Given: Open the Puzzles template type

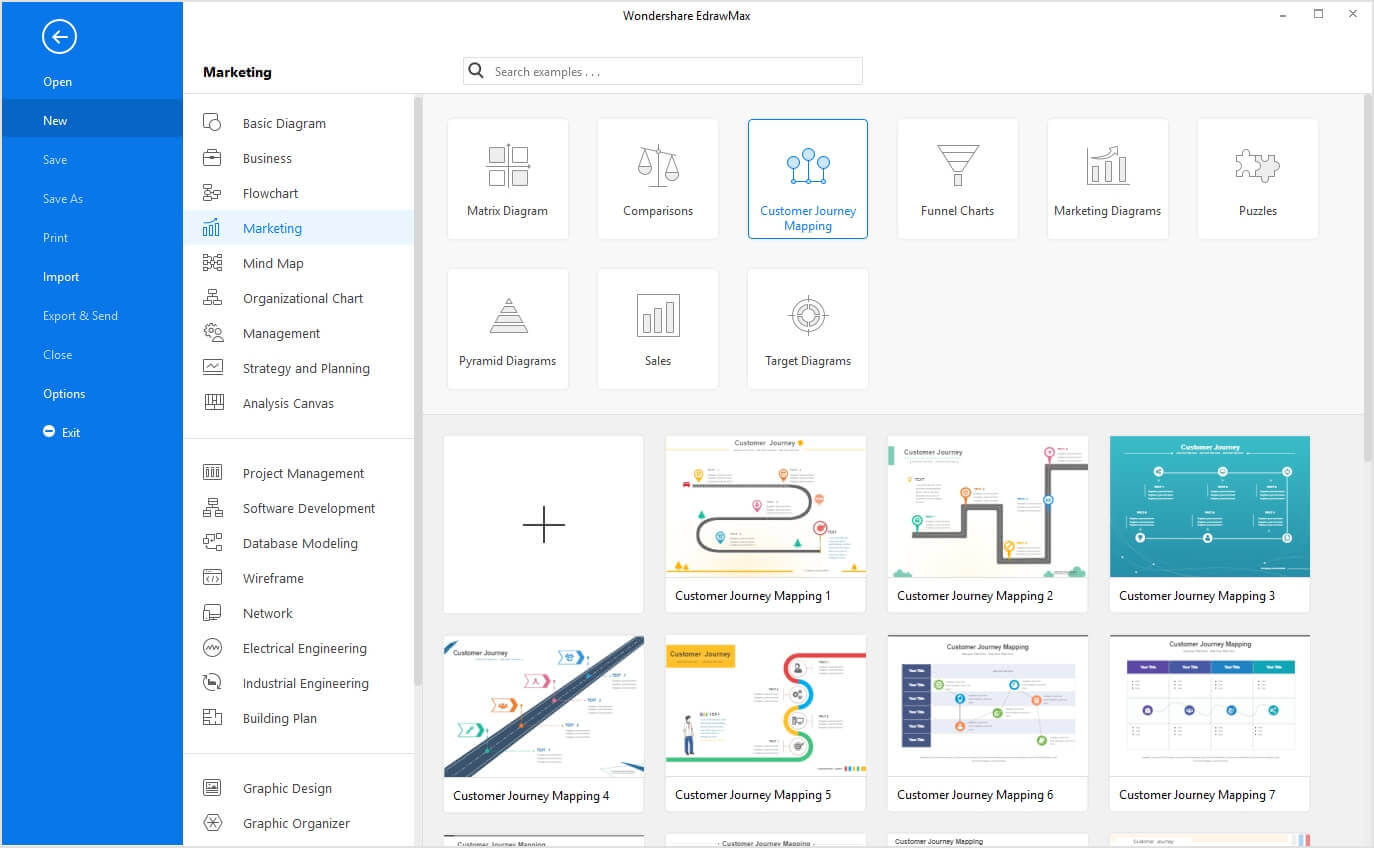Looking at the screenshot, I should pyautogui.click(x=1258, y=179).
